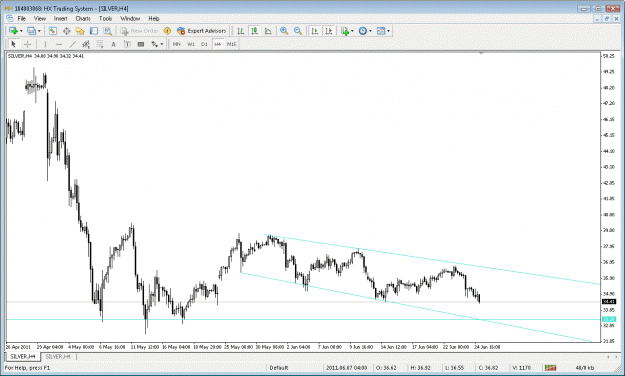Click the dark rectangle icon beside Text Label

[141, 44]
